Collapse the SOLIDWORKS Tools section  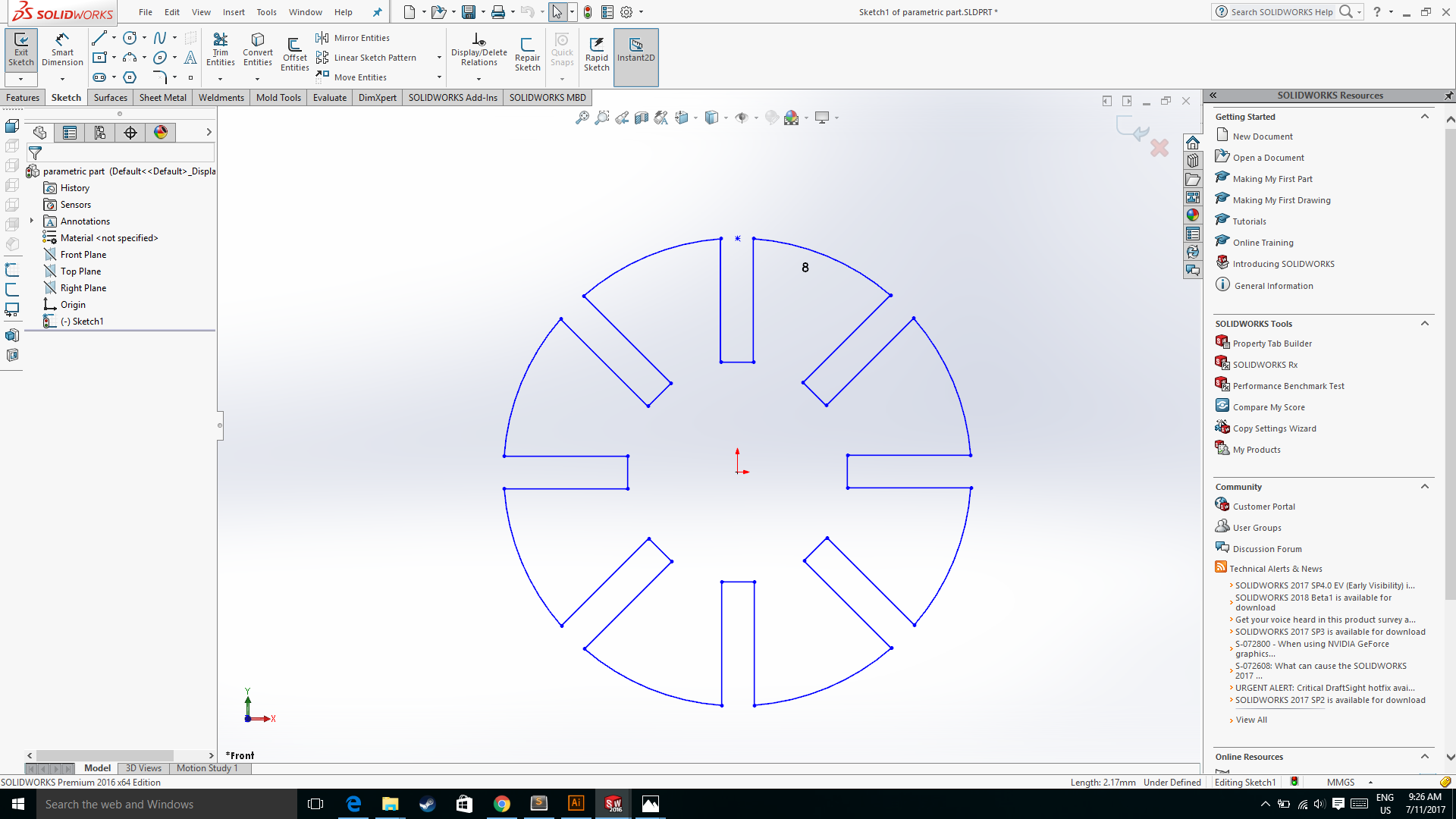point(1424,324)
